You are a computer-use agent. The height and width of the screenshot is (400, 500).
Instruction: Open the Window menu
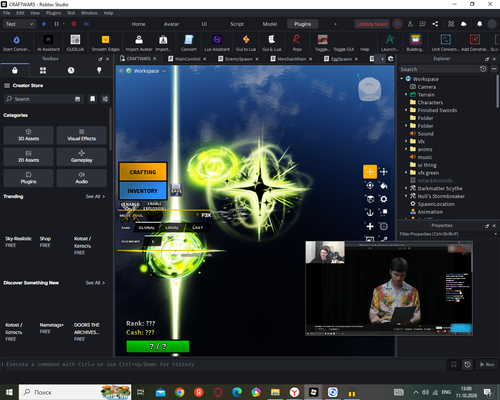[x=89, y=13]
